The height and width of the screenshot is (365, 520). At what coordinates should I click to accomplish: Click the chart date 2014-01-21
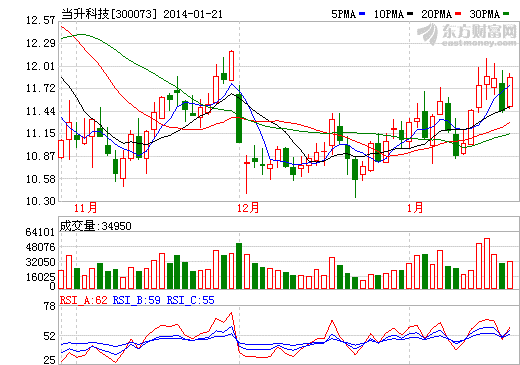[193, 14]
